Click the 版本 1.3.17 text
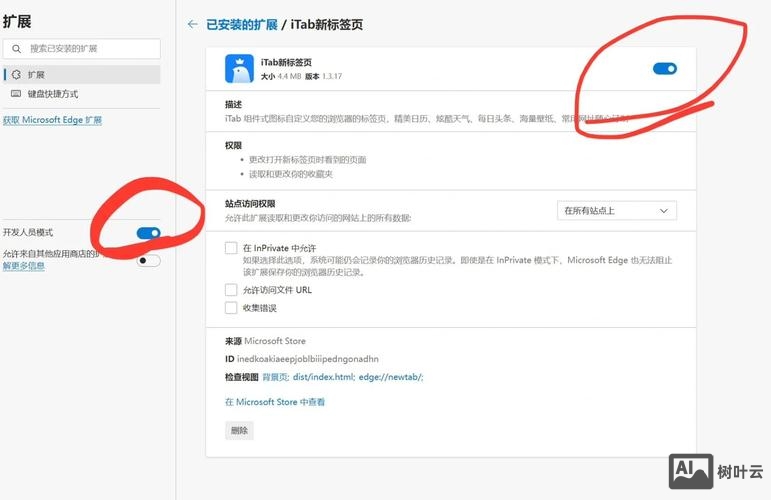 [x=324, y=76]
